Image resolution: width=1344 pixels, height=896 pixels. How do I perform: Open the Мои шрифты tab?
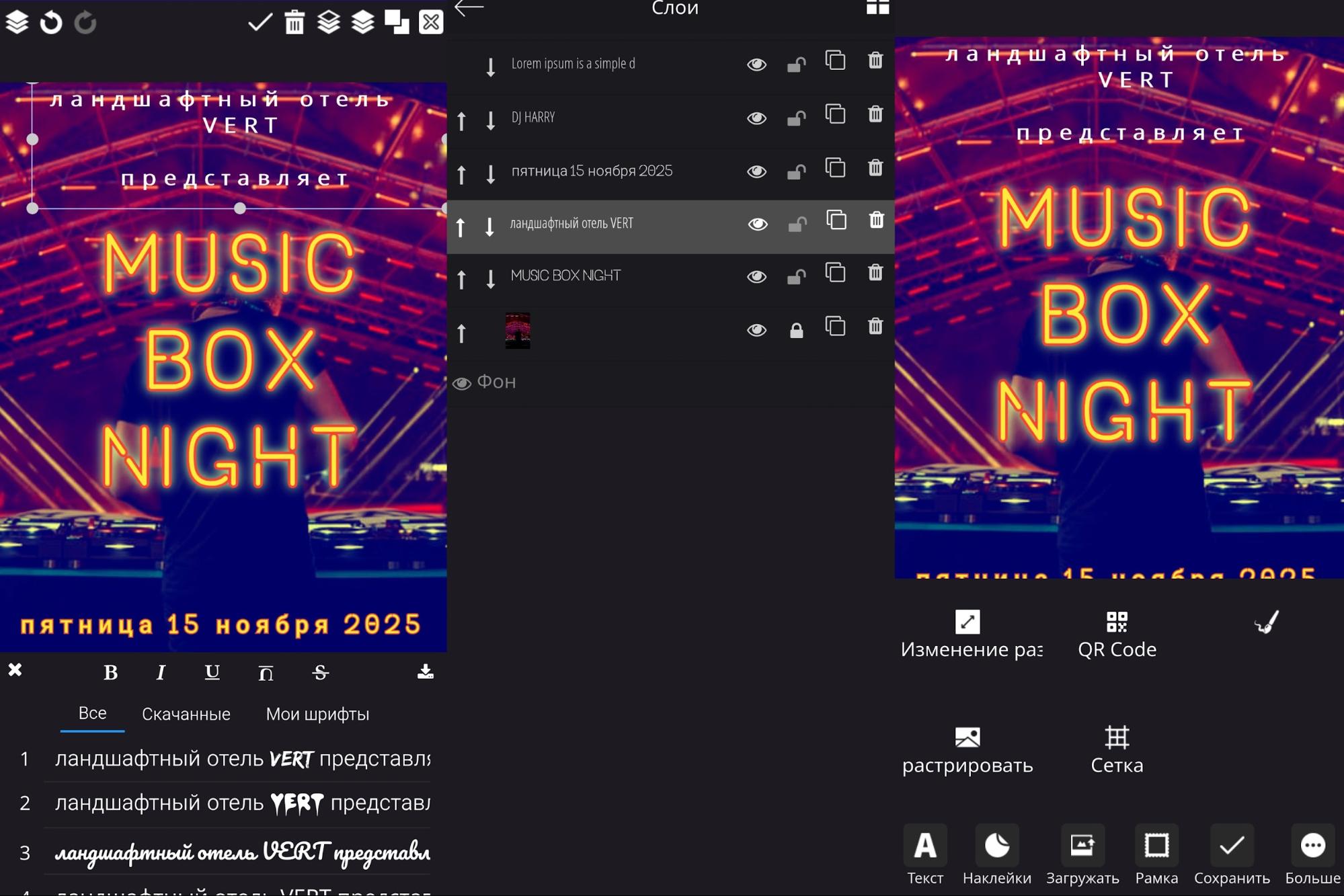(x=317, y=714)
